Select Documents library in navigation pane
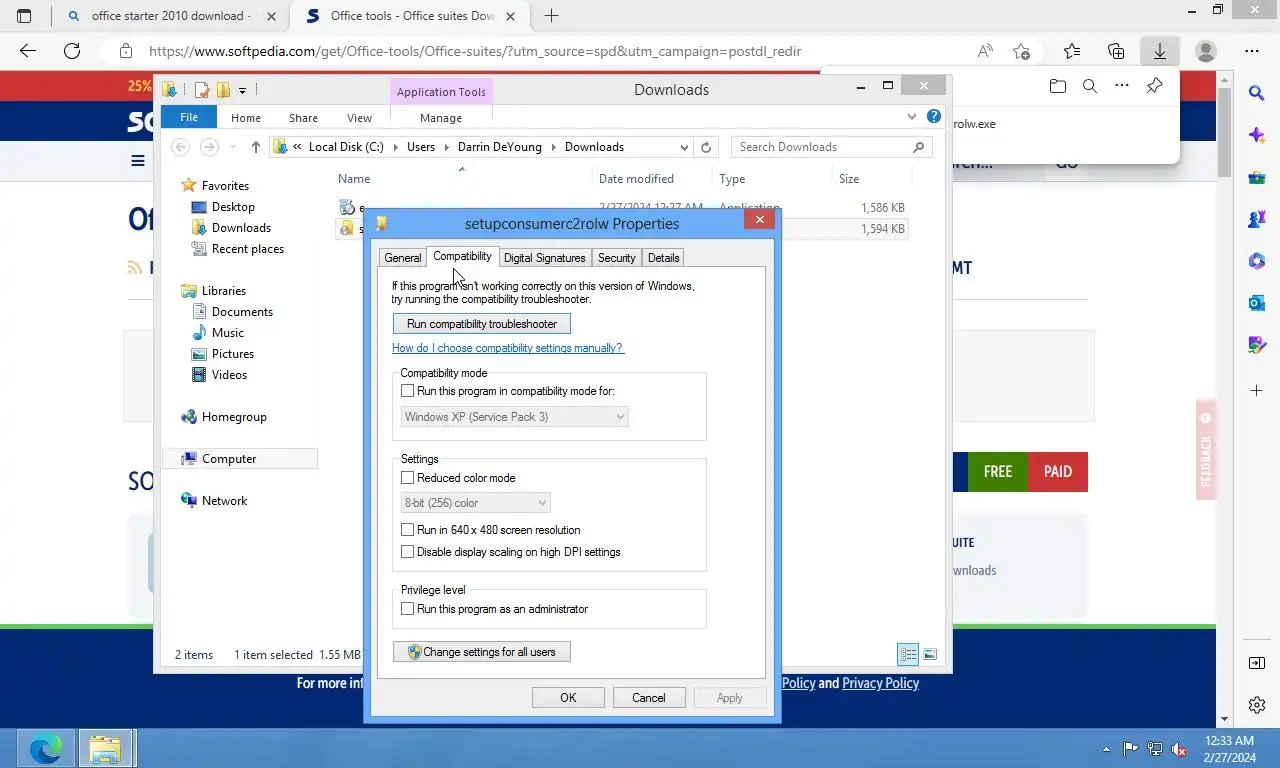 242,312
